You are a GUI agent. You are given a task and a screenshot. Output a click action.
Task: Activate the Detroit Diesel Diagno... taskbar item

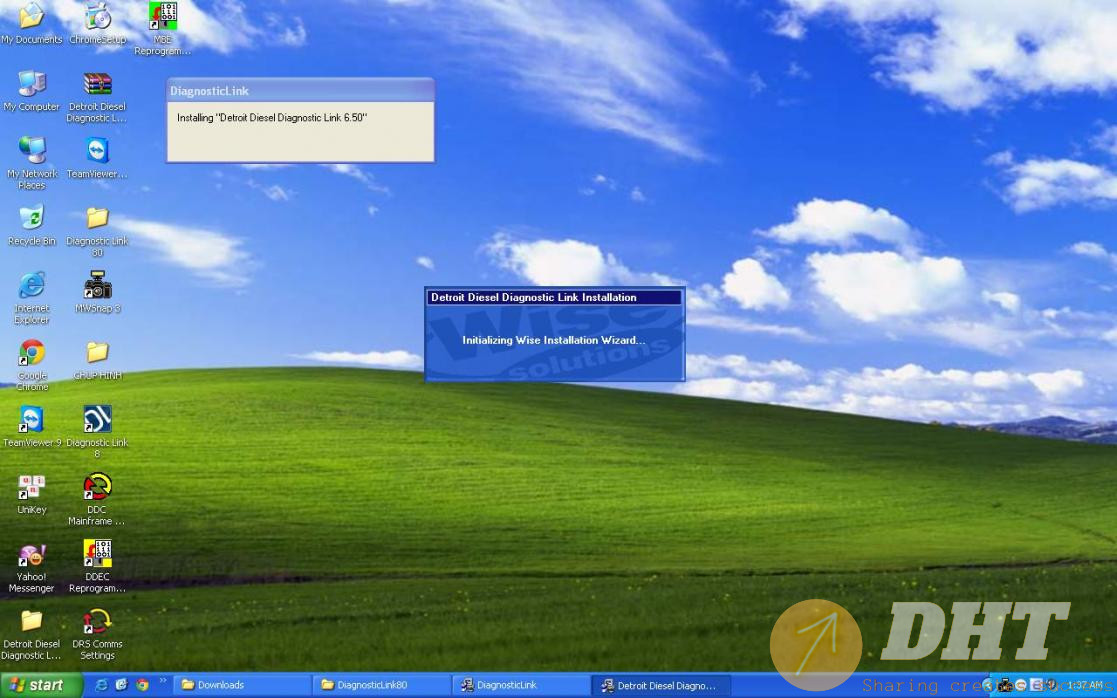(658, 685)
